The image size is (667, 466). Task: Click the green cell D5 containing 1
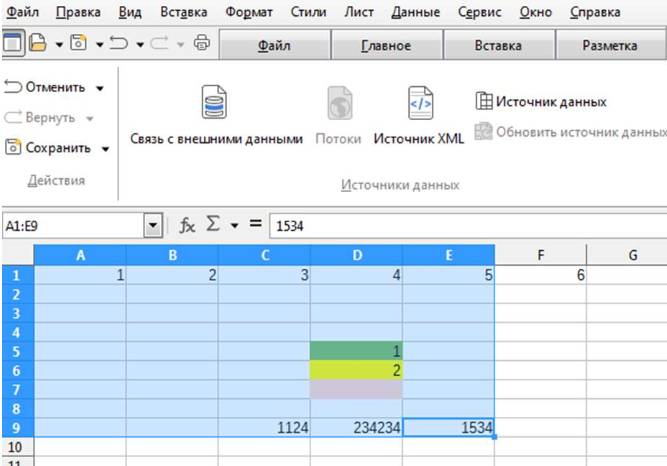click(356, 351)
